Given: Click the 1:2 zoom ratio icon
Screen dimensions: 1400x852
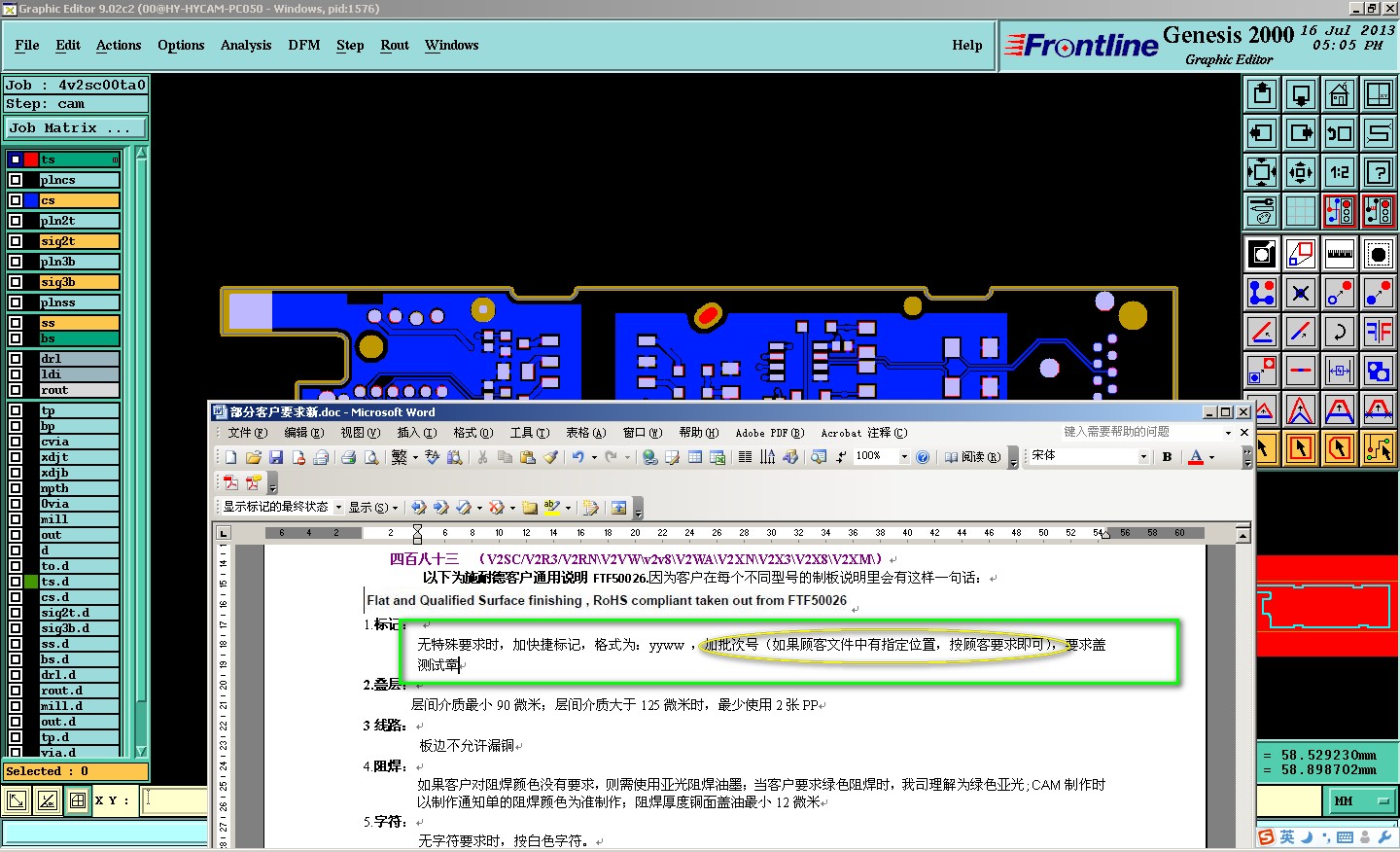Looking at the screenshot, I should [x=1340, y=172].
